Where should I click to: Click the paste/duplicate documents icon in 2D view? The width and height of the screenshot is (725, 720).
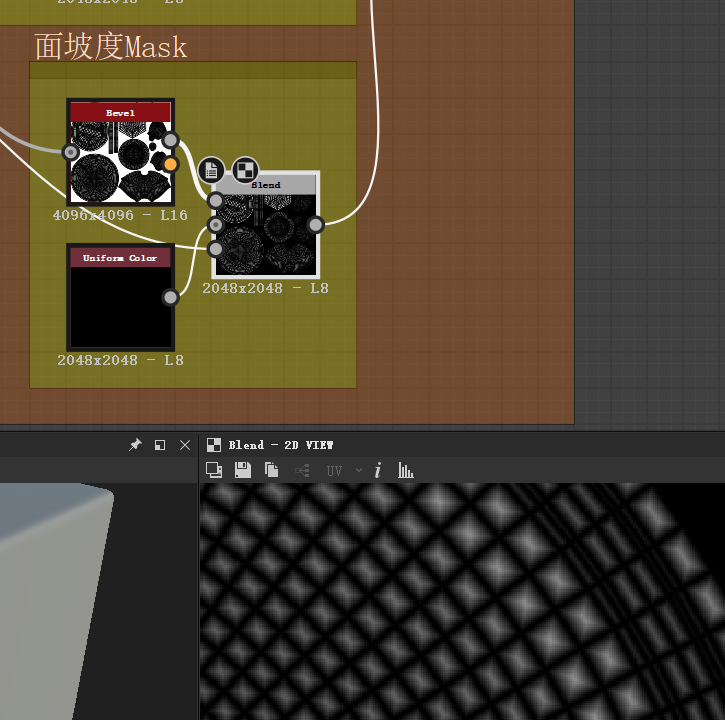271,470
